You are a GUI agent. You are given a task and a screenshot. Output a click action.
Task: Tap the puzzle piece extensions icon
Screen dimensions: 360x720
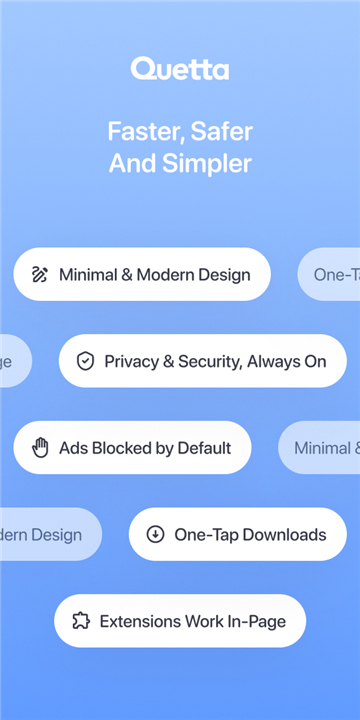[x=81, y=621]
